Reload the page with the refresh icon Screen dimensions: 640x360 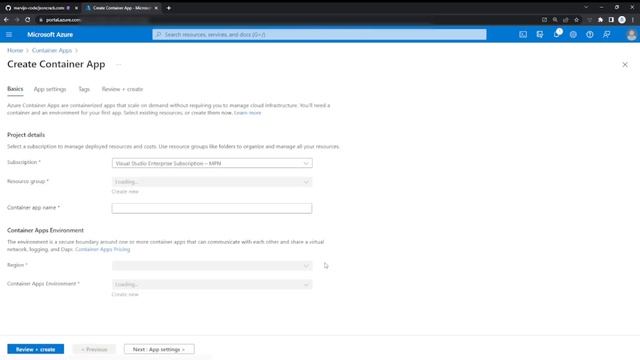tap(27, 20)
